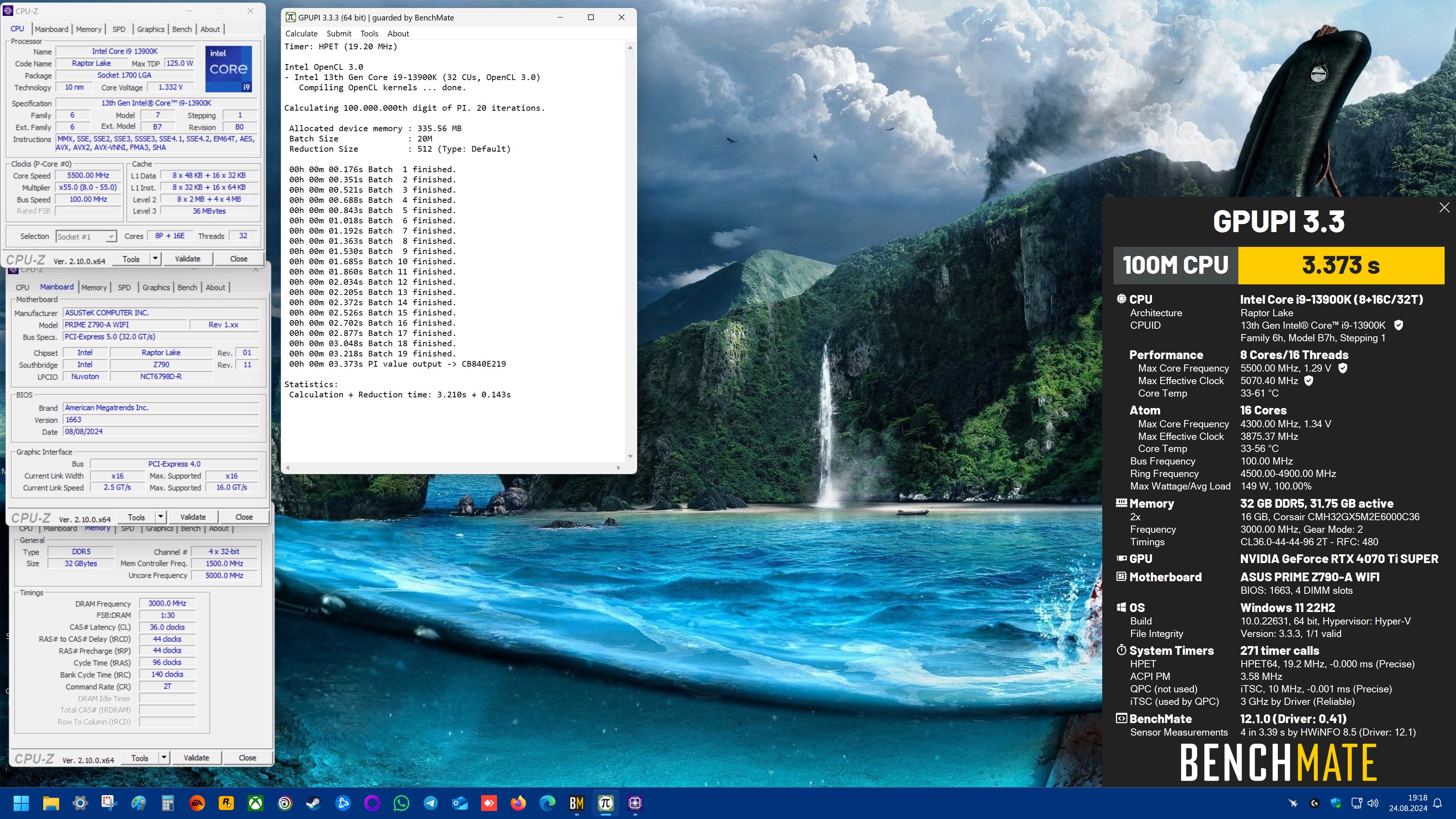Click the 5500.00 MHz Core Speed value
1456x819 pixels.
88,175
